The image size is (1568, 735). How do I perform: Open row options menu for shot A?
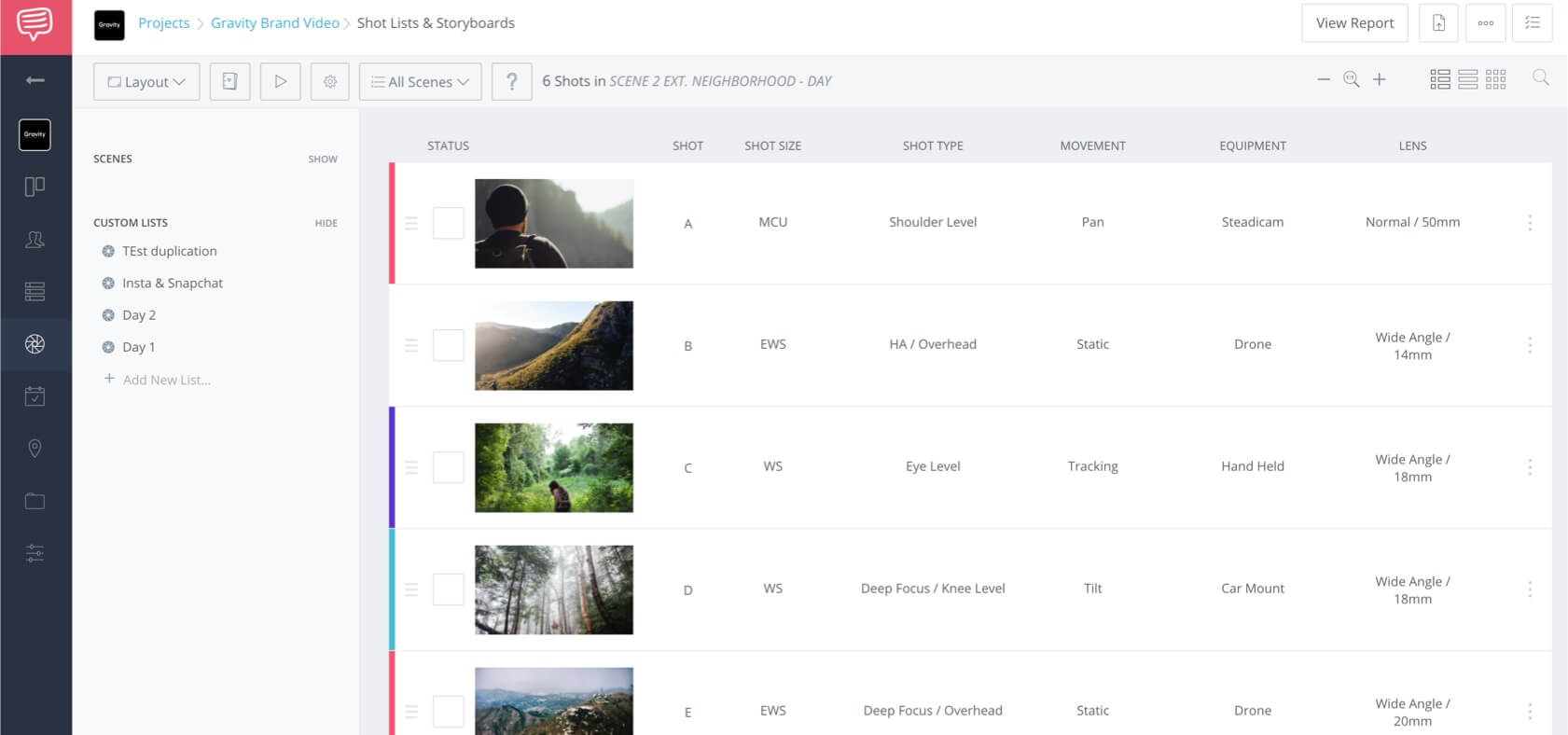(x=1530, y=223)
